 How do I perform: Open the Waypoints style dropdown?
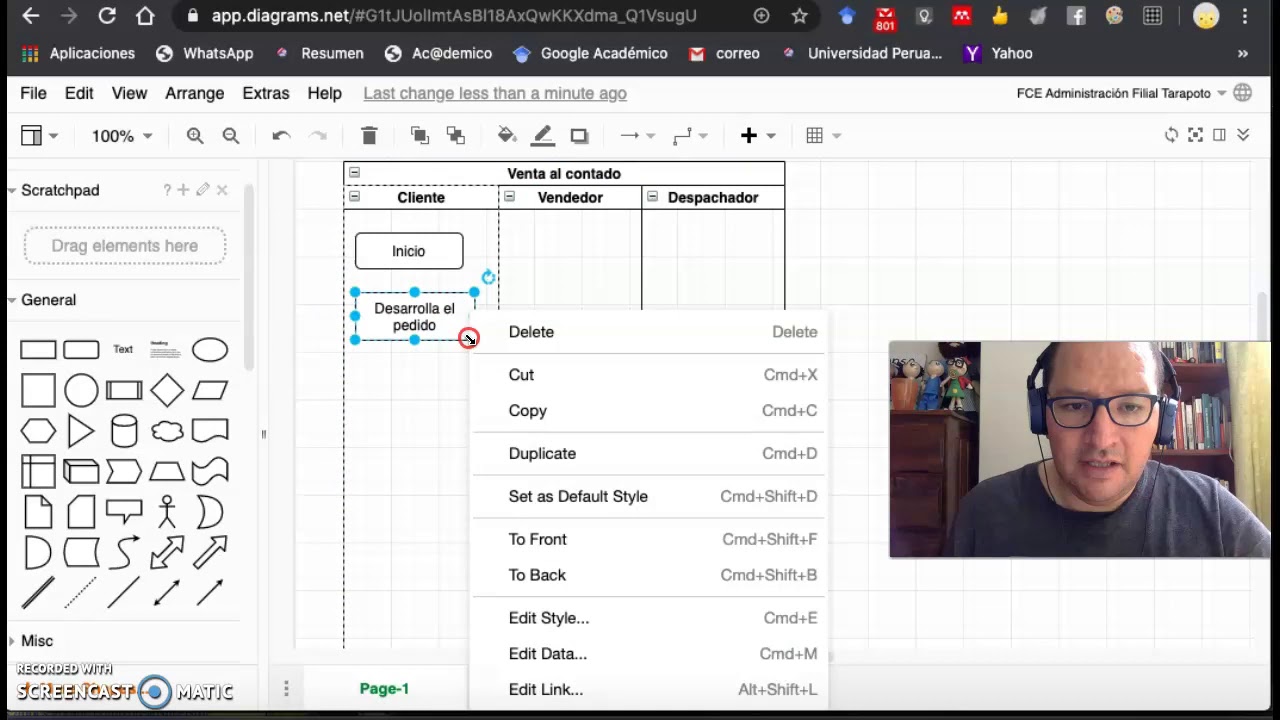coord(690,136)
